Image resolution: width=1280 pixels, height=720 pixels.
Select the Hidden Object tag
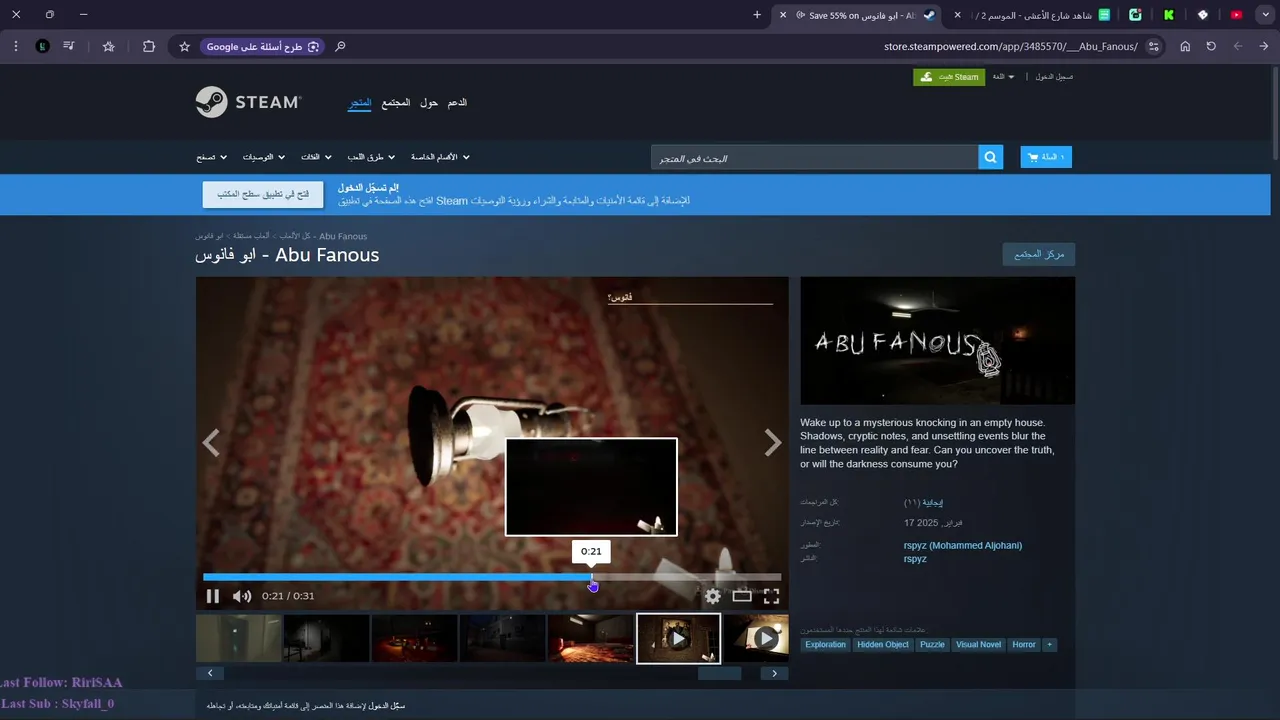tap(883, 645)
